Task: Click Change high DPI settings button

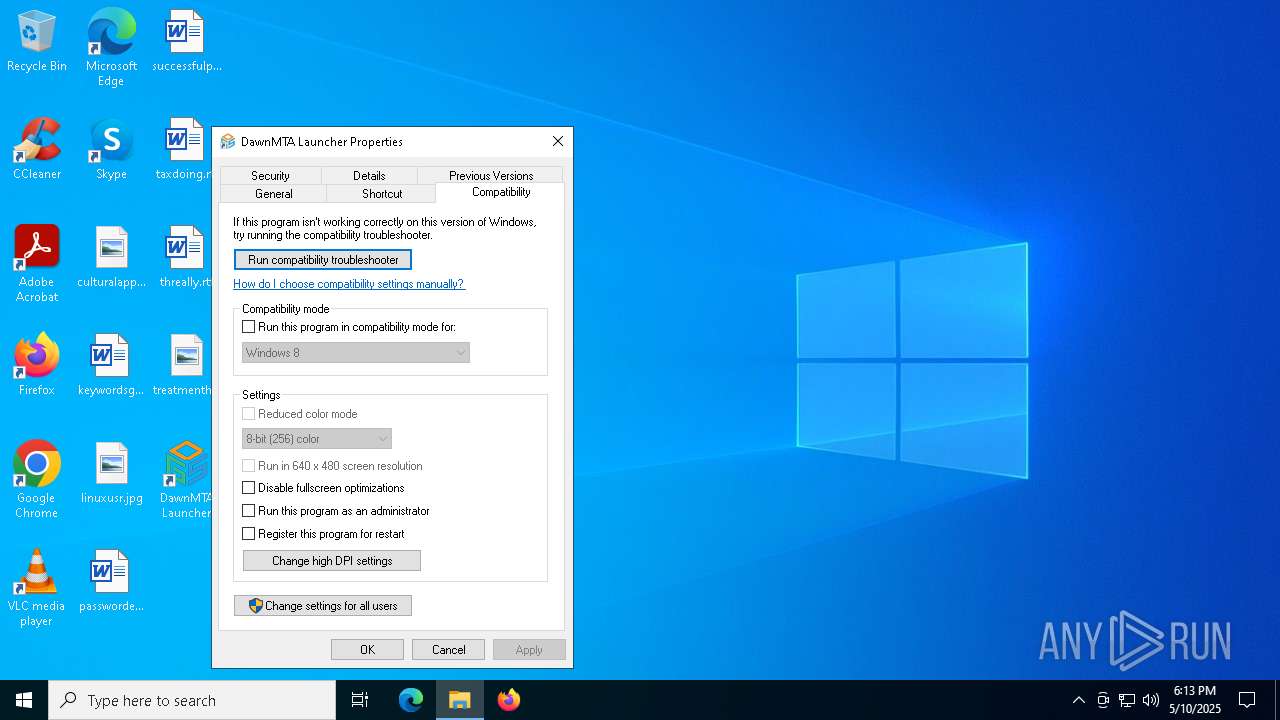Action: (x=332, y=561)
